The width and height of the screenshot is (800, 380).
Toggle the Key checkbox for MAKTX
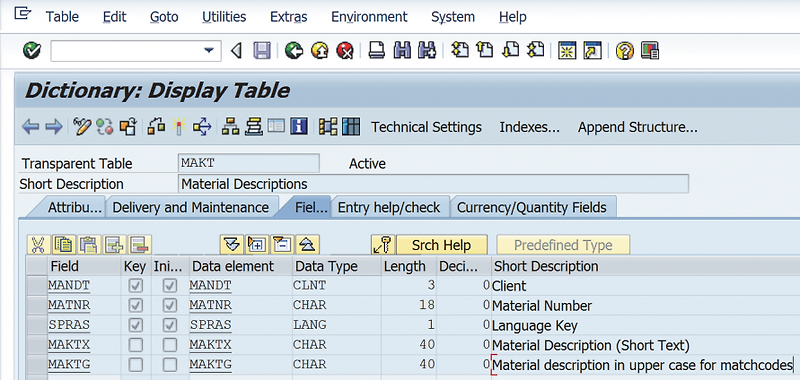point(136,345)
